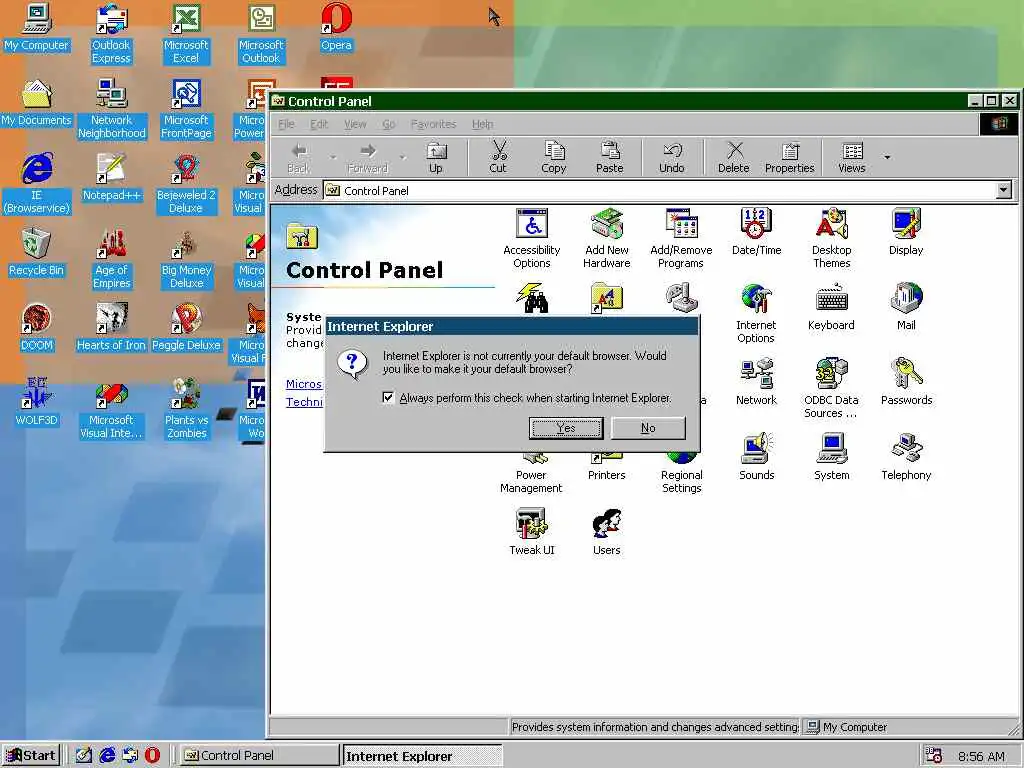Open the Back history dropdown arrow
This screenshot has height=768, width=1024.
click(x=332, y=157)
